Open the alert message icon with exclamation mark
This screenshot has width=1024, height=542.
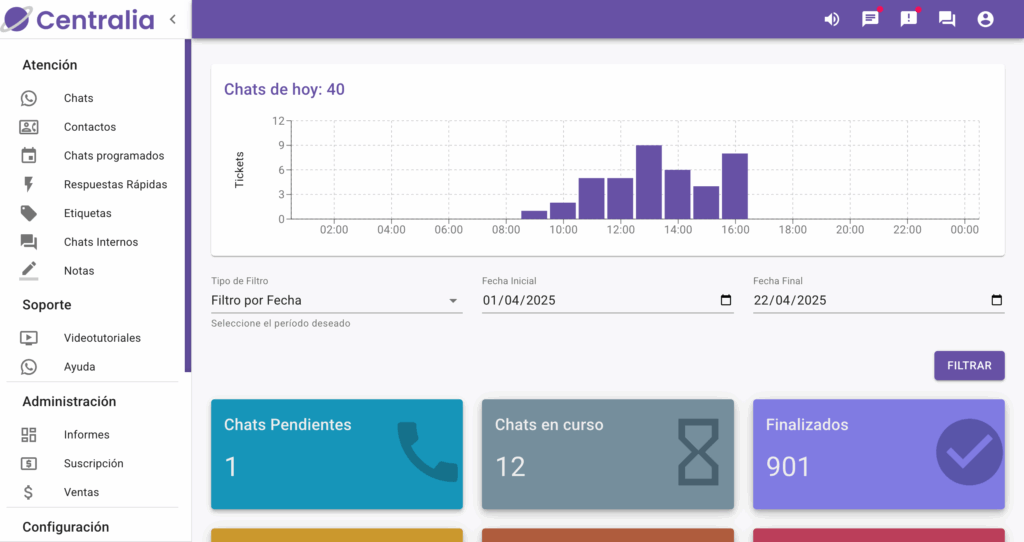click(x=908, y=19)
